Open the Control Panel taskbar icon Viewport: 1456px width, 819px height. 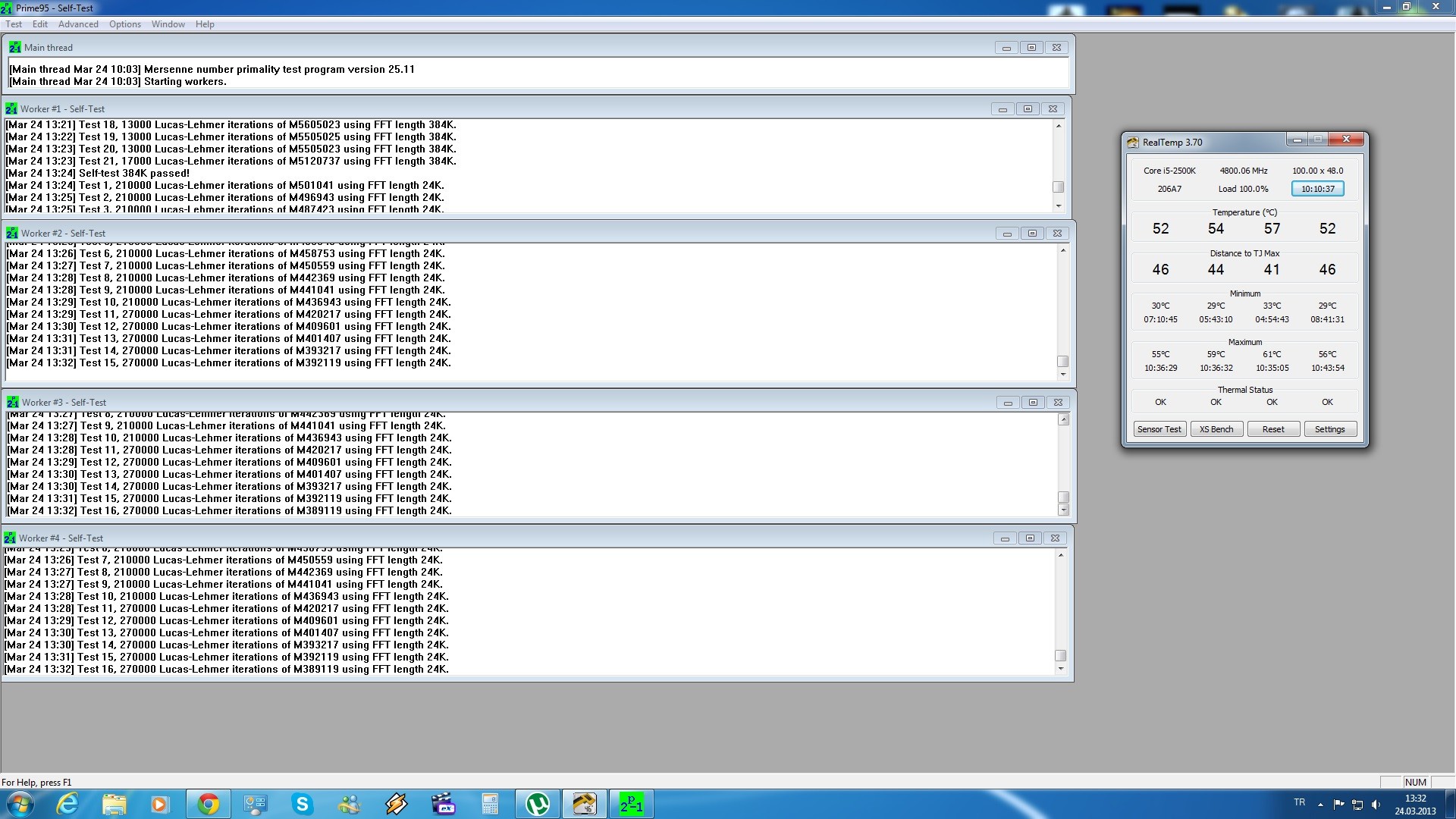256,804
